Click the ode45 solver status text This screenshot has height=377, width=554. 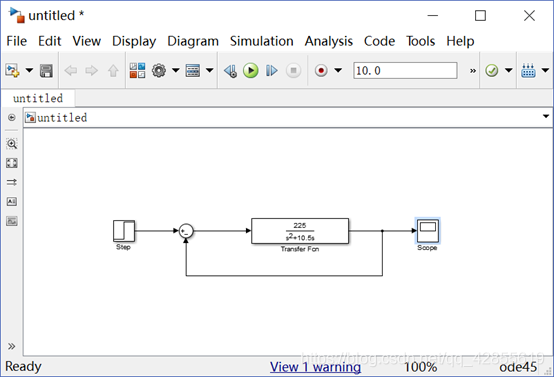[x=518, y=367]
